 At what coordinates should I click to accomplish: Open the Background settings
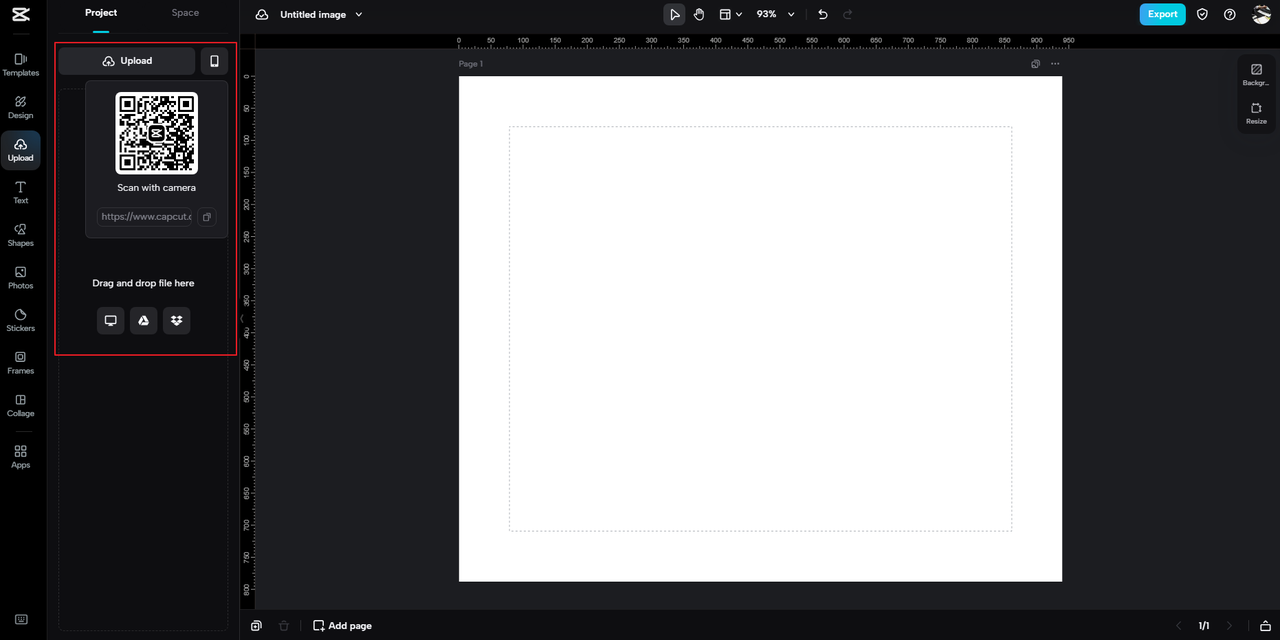[x=1256, y=75]
